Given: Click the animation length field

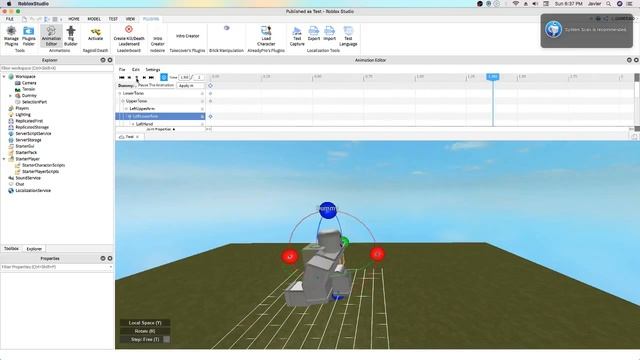Looking at the screenshot, I should pos(199,77).
